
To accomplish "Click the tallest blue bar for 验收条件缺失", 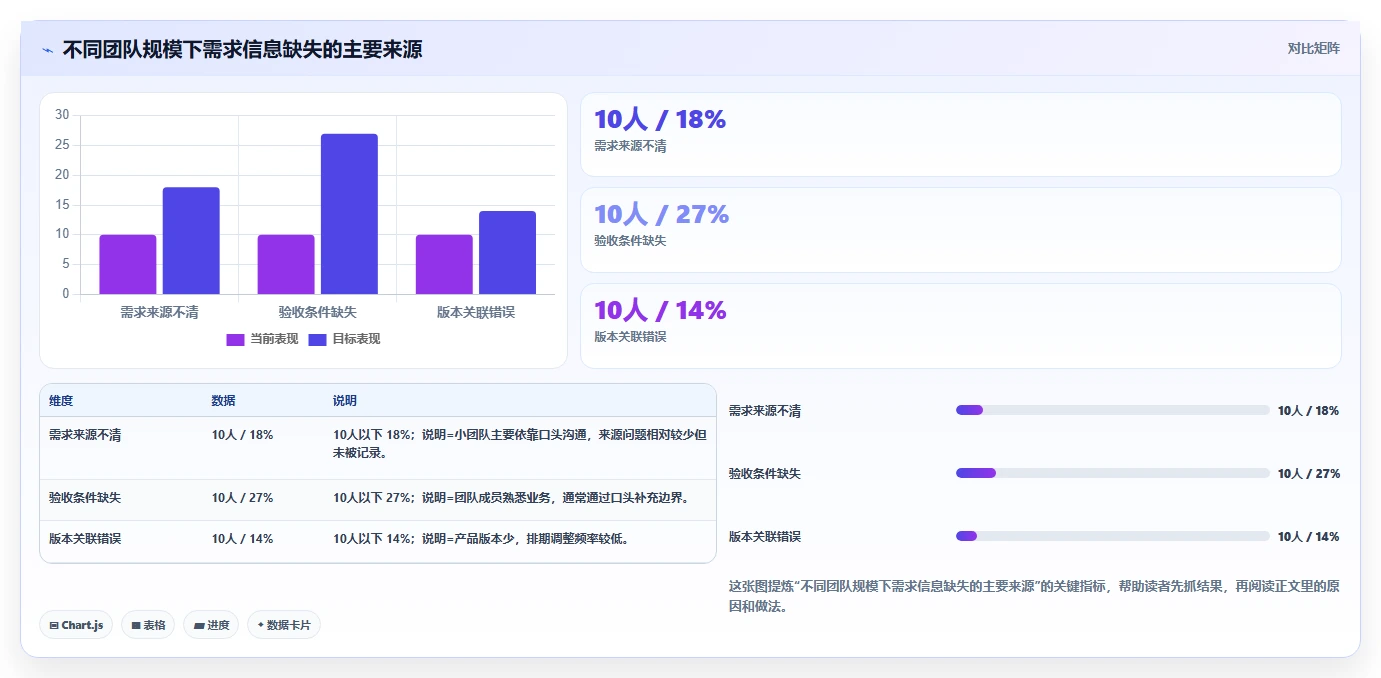I will [349, 214].
